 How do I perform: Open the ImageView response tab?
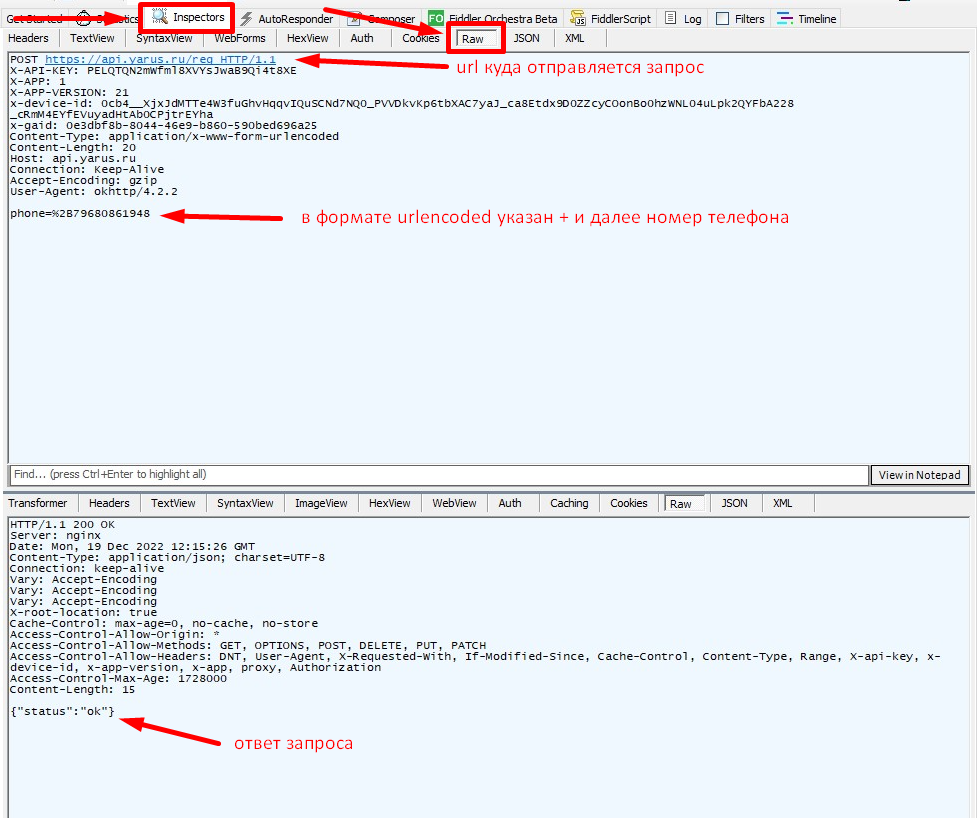[x=322, y=503]
